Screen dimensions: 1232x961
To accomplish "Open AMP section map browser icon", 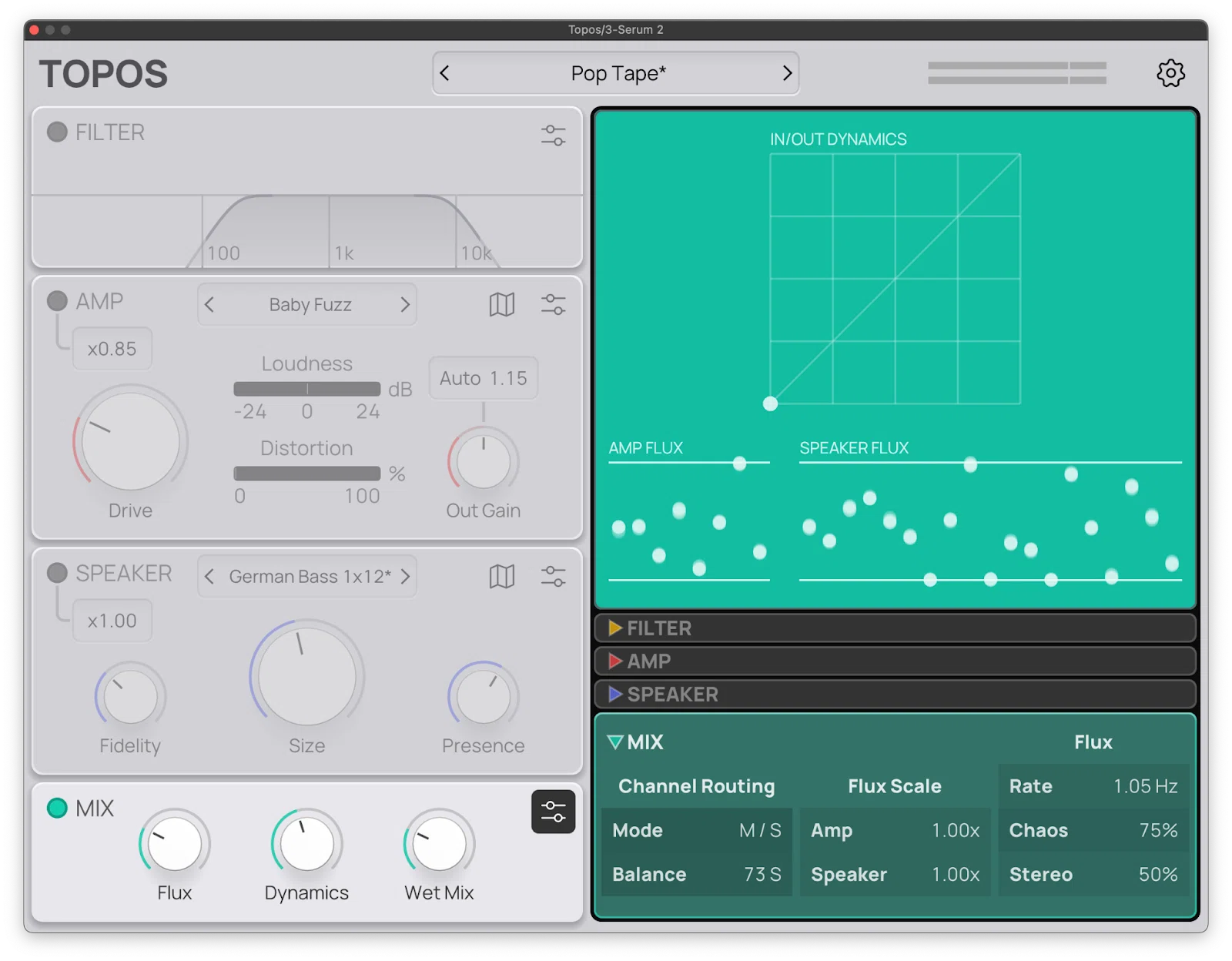I will pyautogui.click(x=501, y=305).
